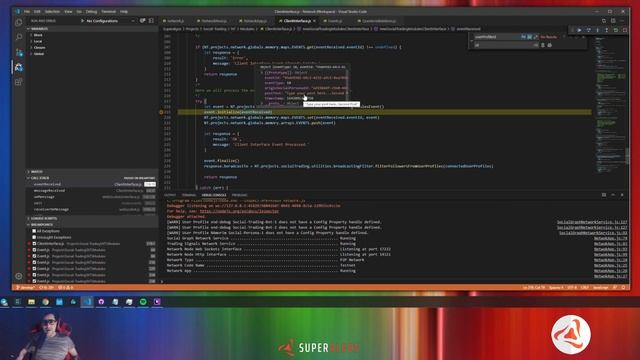Open the Terminal menu

[x=109, y=12]
